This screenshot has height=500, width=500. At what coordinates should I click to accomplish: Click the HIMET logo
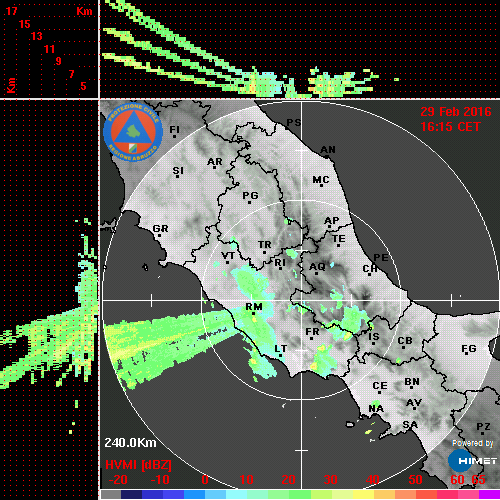473,461
